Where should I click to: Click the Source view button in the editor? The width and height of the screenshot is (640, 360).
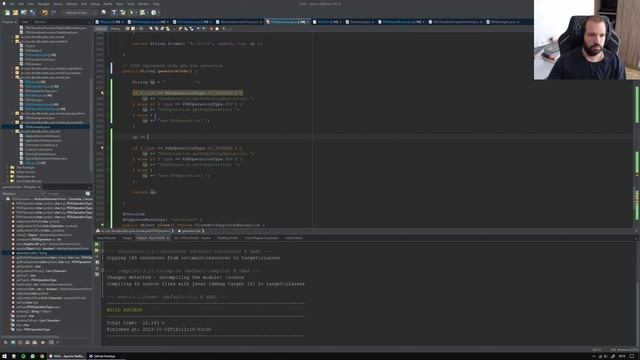(x=101, y=29)
